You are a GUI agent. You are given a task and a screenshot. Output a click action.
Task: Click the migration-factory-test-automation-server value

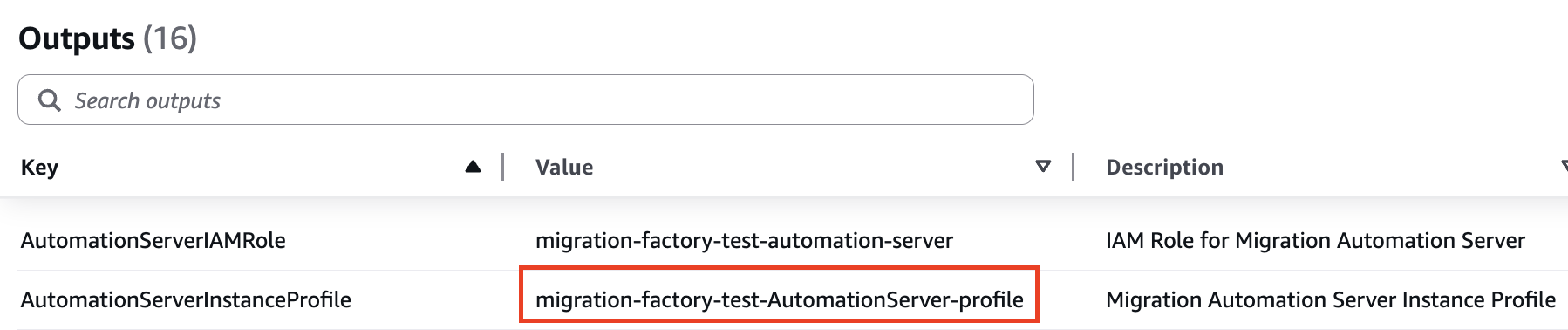[x=744, y=240]
